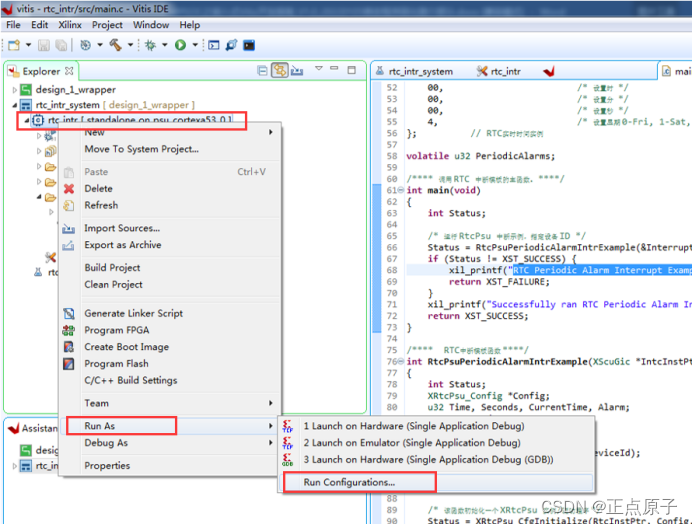The height and width of the screenshot is (525, 693).
Task: Select Run Configurations...
Action: coord(438,482)
